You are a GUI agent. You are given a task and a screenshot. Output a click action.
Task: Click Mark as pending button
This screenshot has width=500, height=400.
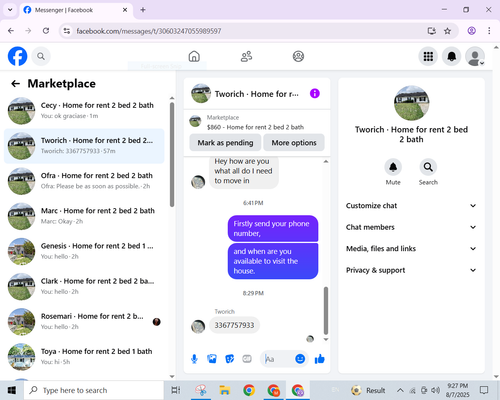pyautogui.click(x=225, y=143)
